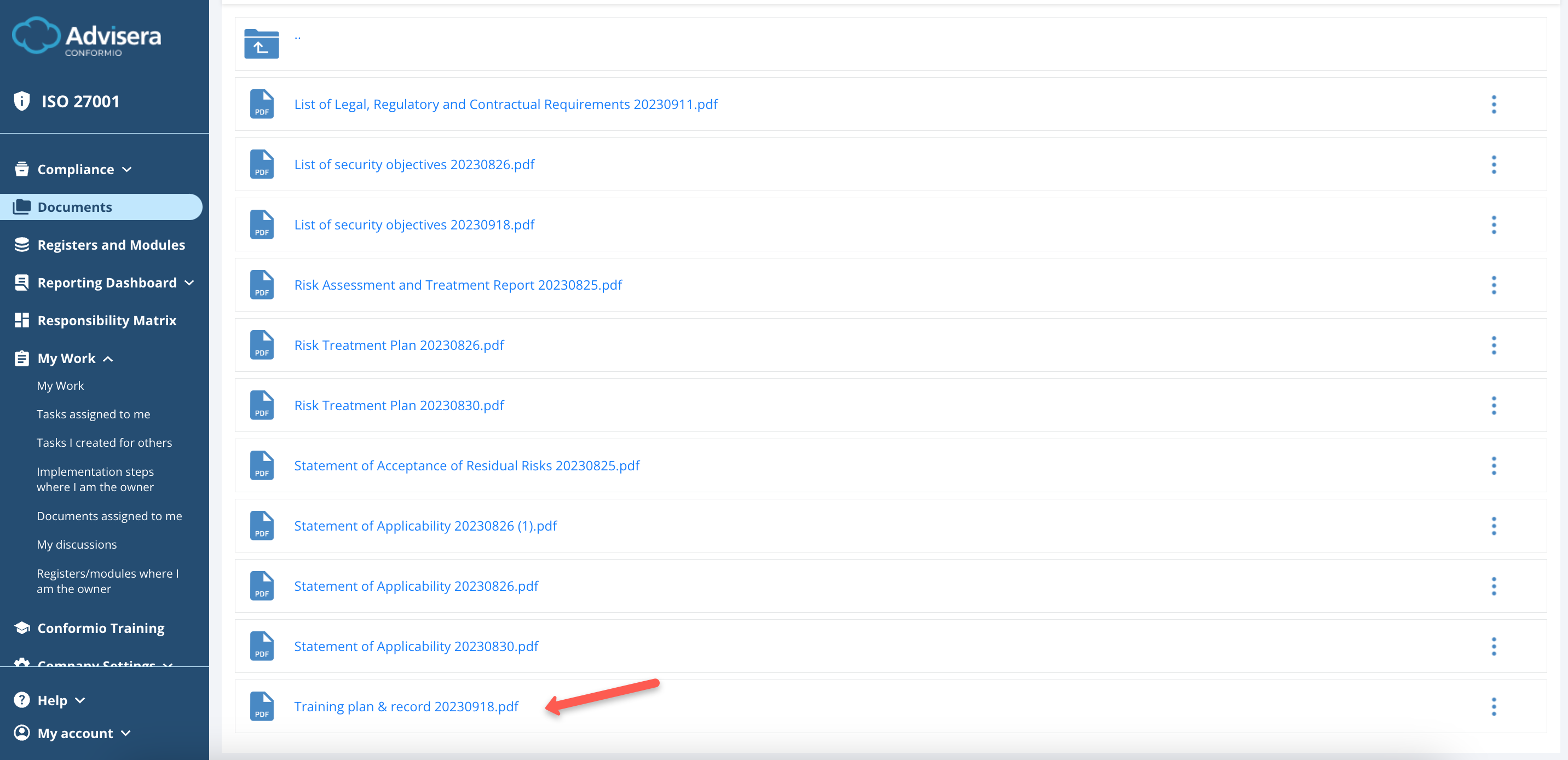Open List of security objectives 20230826.pdf
The height and width of the screenshot is (760, 1568).
414,164
